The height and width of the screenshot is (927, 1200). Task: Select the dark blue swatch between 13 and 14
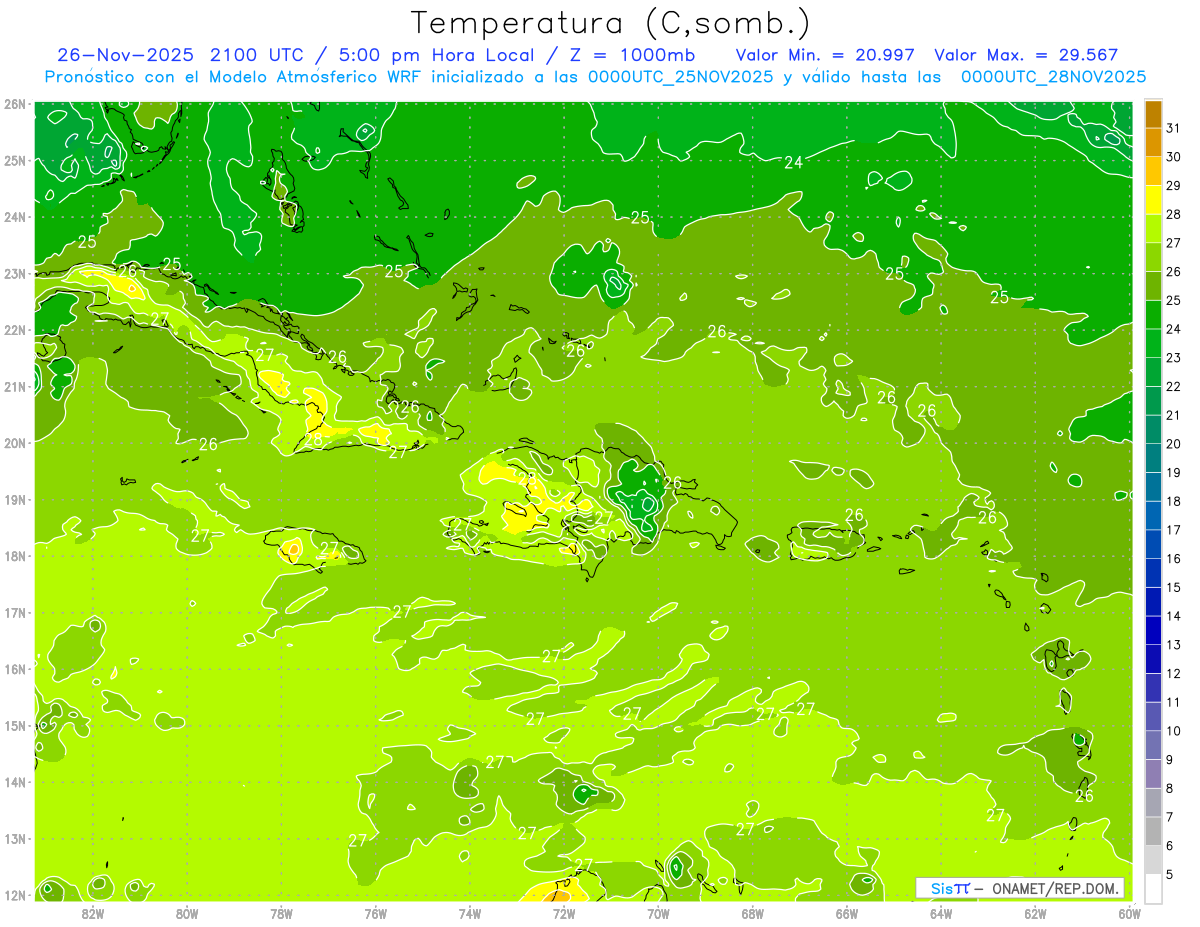click(1153, 630)
